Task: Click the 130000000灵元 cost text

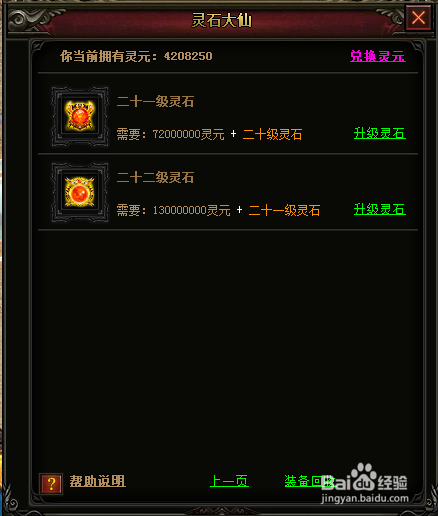Action: [x=192, y=210]
